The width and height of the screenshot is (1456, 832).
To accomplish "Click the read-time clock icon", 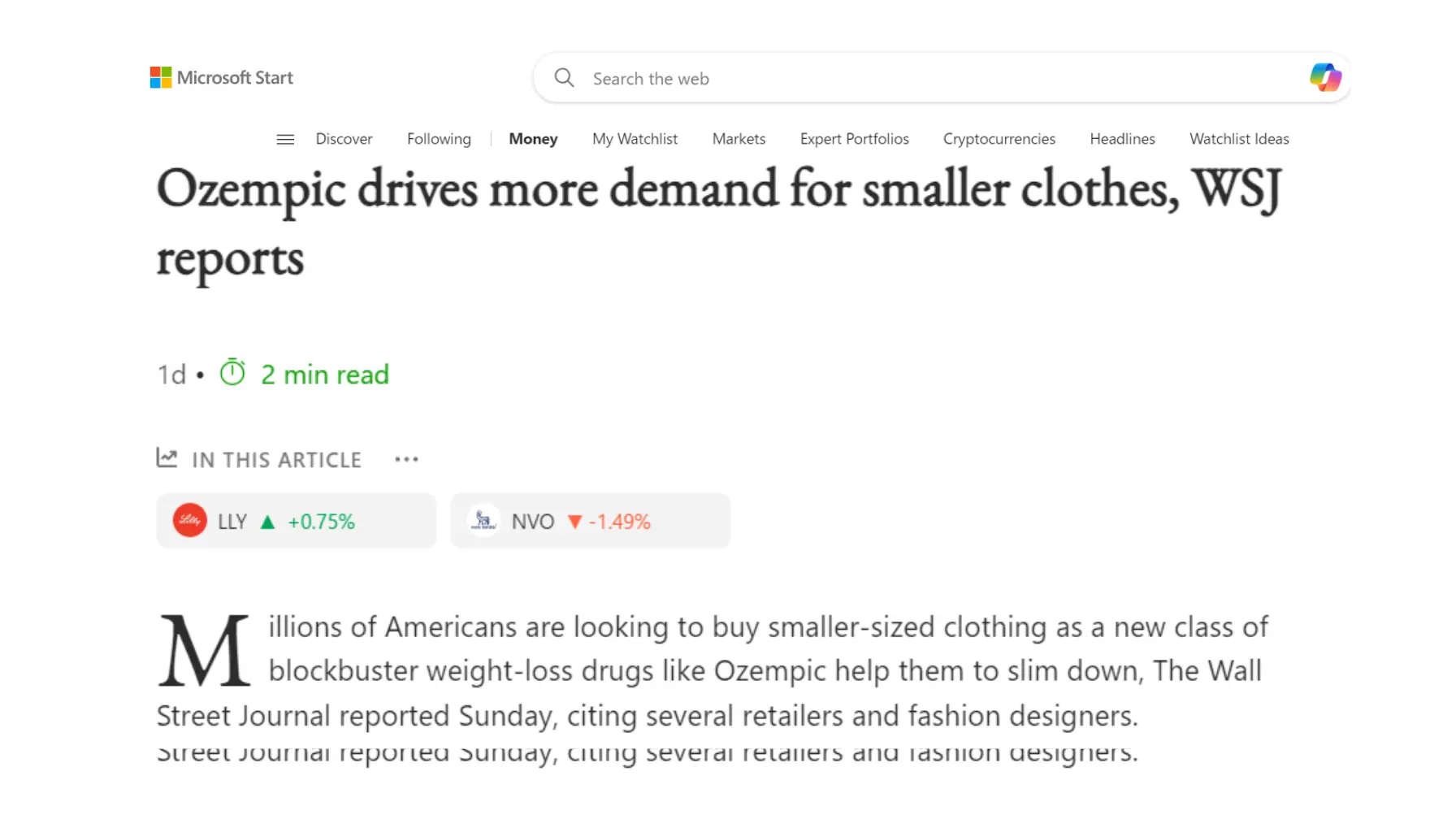I will coord(232,372).
